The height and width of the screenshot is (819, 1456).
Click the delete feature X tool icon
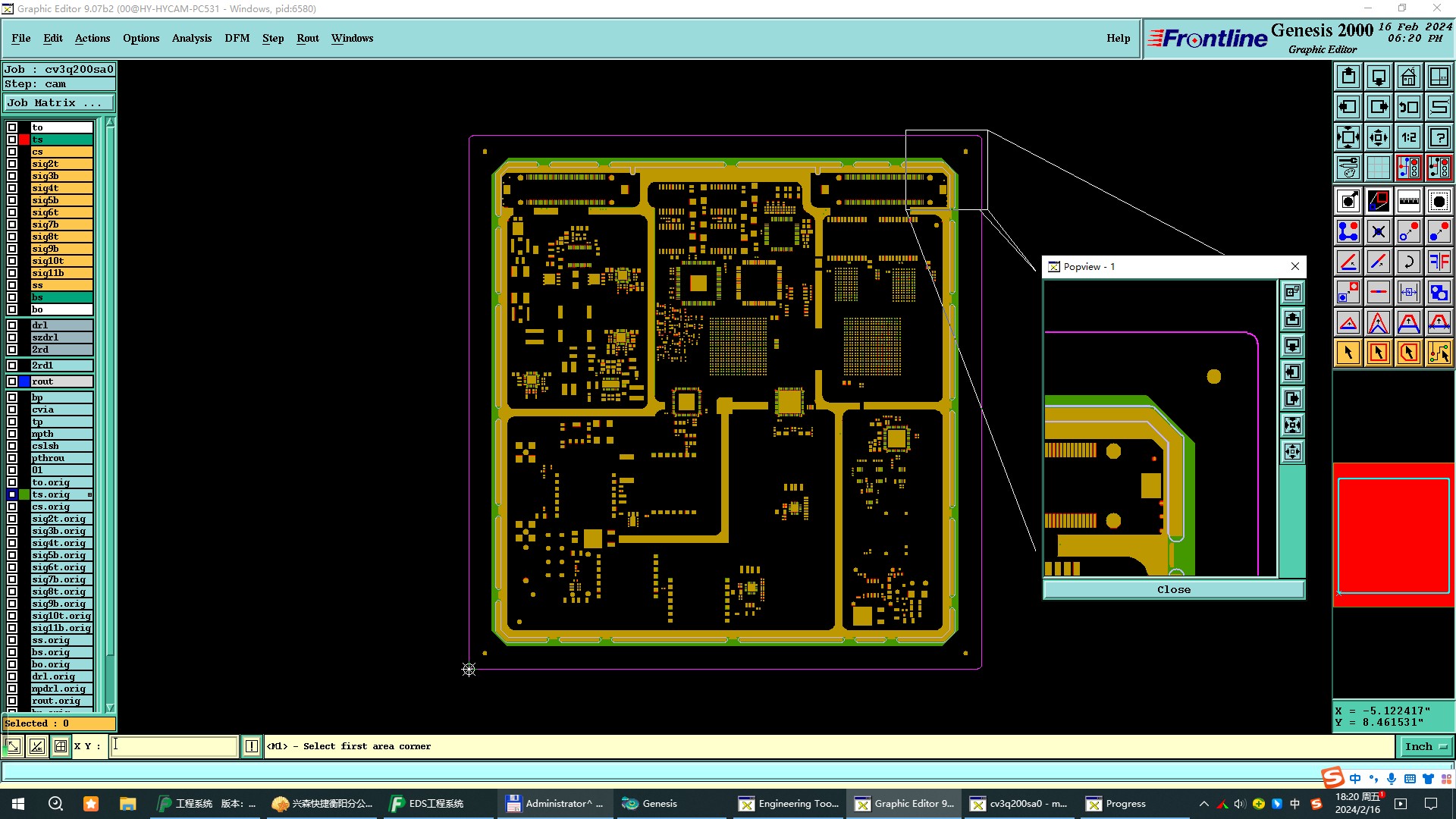point(1378,231)
